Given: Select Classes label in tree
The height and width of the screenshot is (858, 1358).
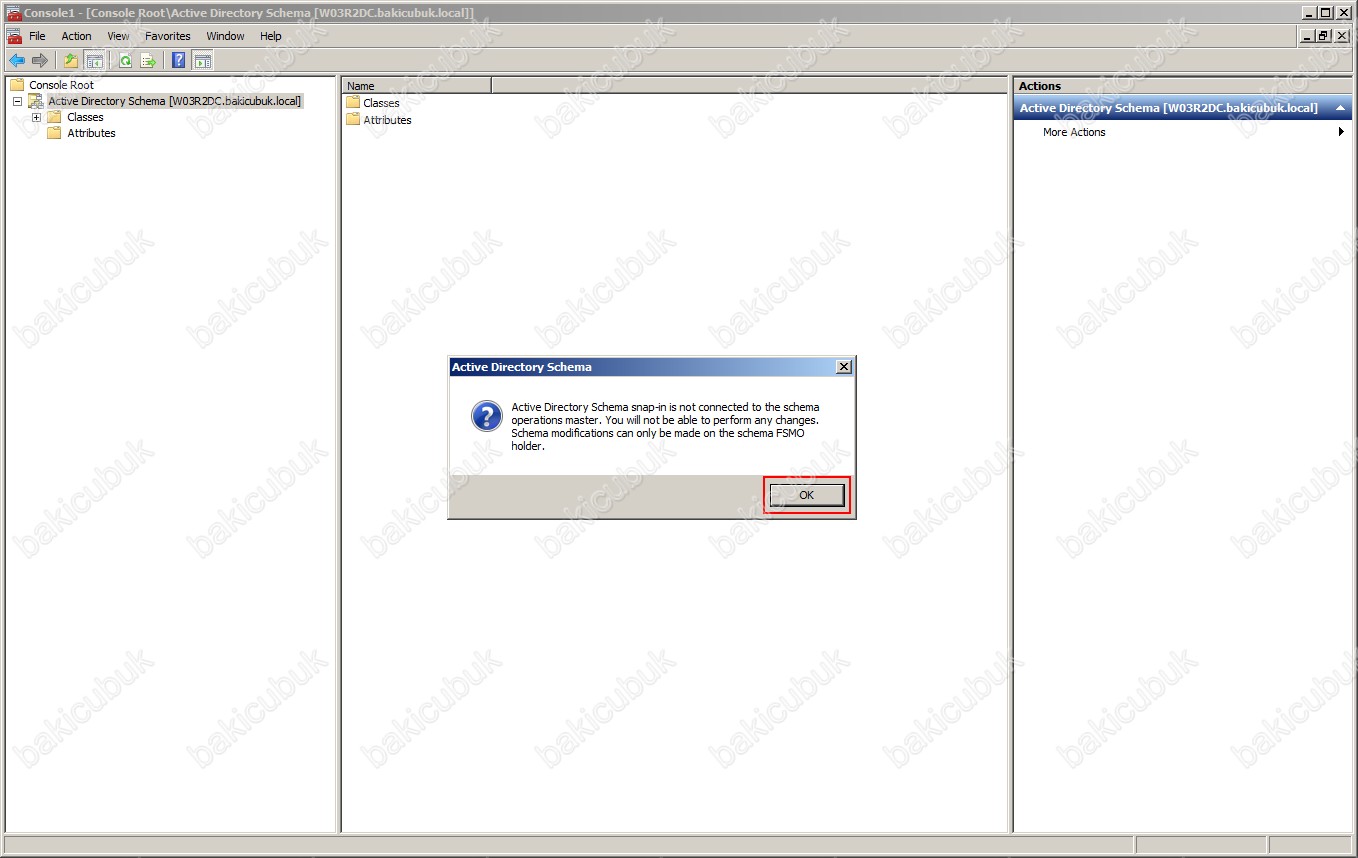Looking at the screenshot, I should tap(85, 117).
